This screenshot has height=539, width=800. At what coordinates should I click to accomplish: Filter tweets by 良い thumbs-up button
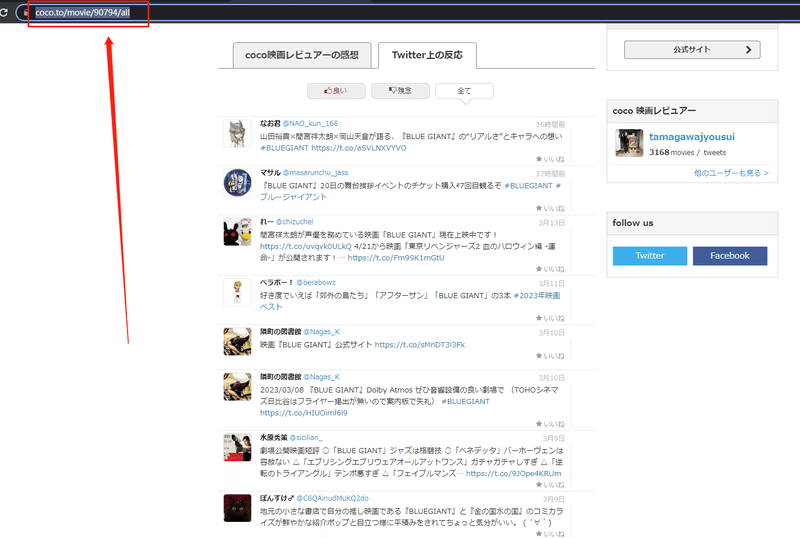pyautogui.click(x=336, y=91)
